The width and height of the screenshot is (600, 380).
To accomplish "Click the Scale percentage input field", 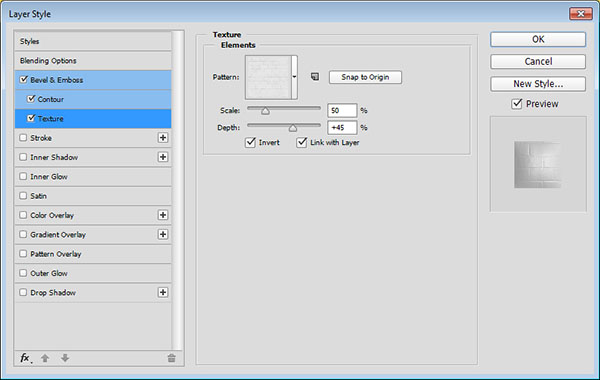I will [x=342, y=111].
